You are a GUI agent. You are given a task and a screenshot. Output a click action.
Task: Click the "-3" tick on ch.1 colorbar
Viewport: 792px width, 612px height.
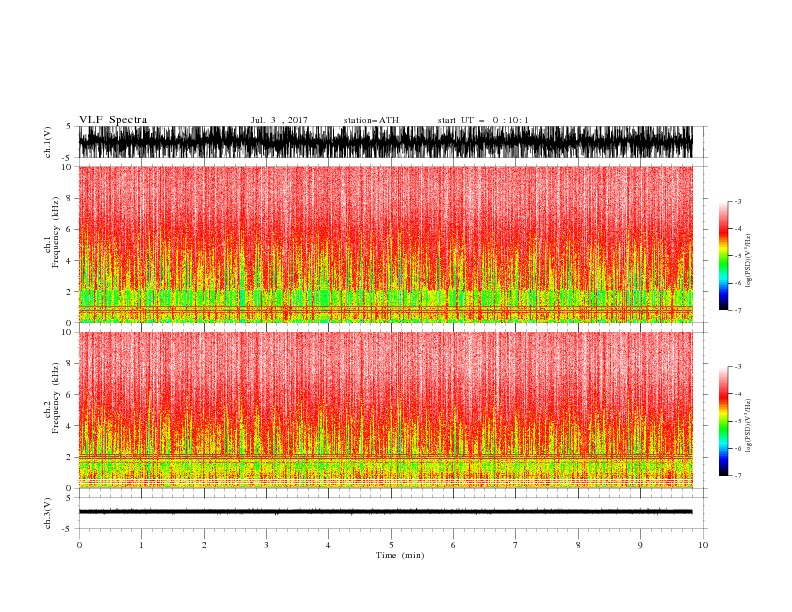738,201
